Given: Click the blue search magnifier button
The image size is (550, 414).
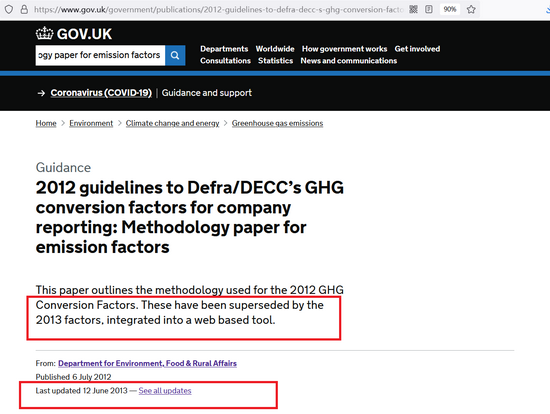Looking at the screenshot, I should [x=175, y=55].
